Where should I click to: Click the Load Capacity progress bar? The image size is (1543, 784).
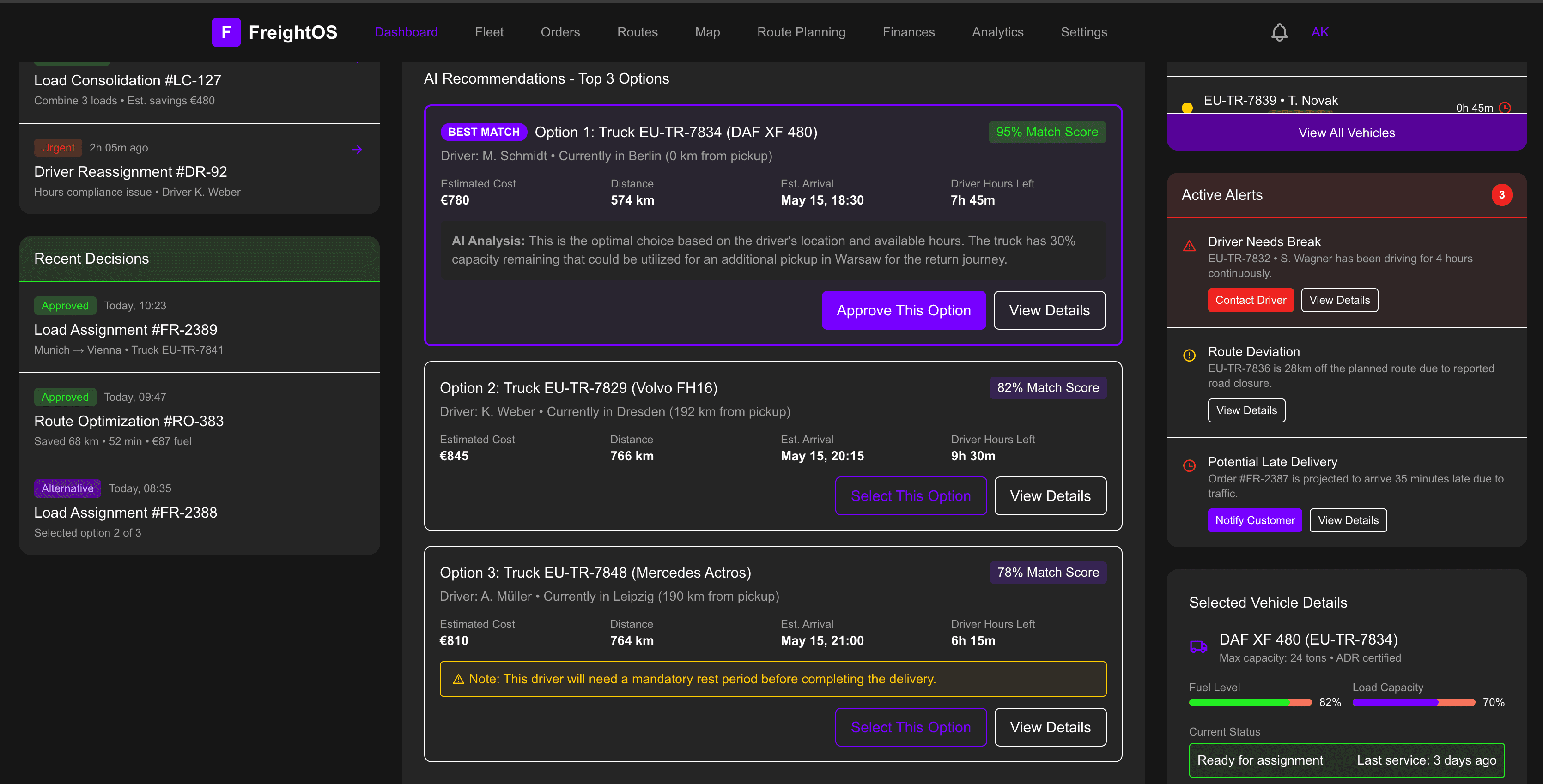coord(1414,703)
